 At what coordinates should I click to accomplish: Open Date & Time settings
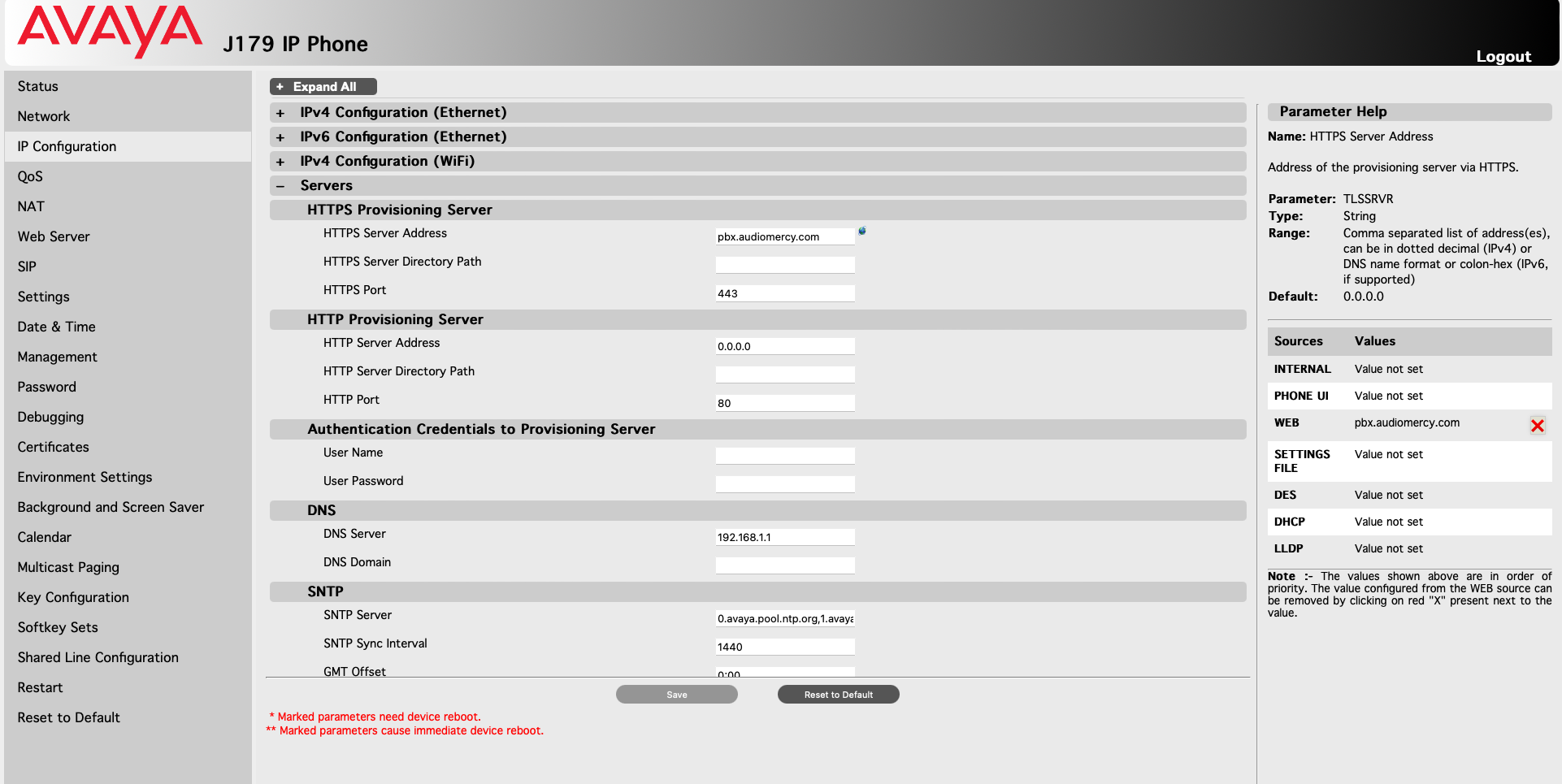[128, 327]
